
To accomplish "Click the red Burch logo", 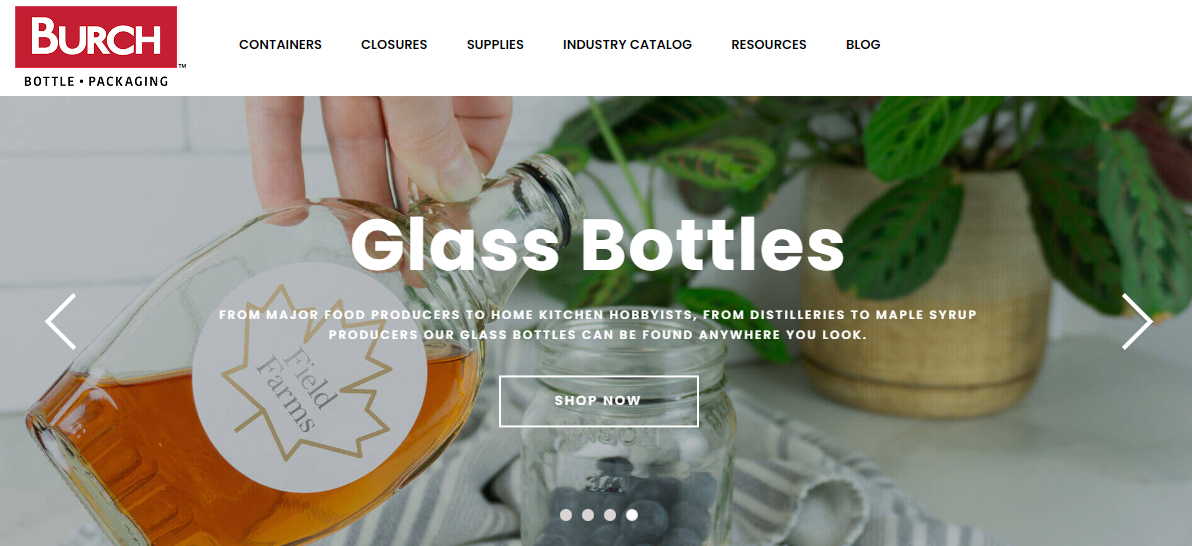I will [96, 37].
